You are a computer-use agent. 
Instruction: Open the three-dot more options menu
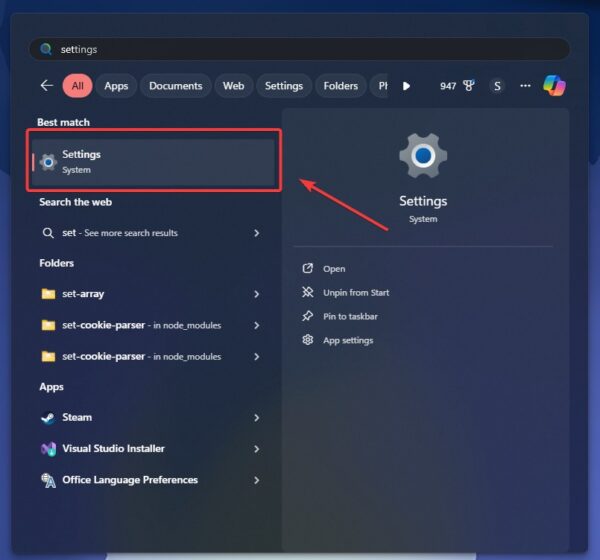click(525, 86)
